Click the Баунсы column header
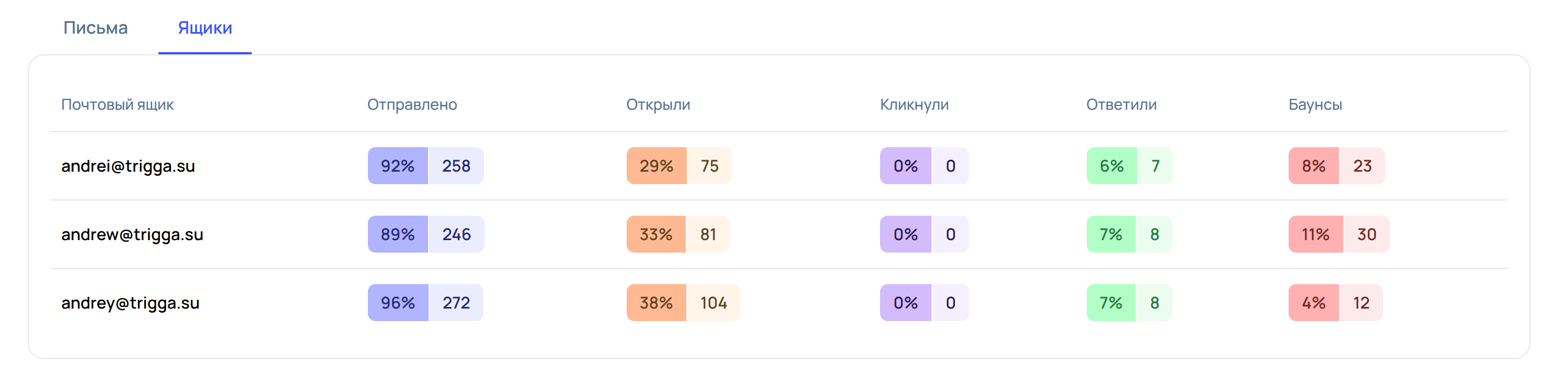The width and height of the screenshot is (1568, 383). pos(1315,104)
